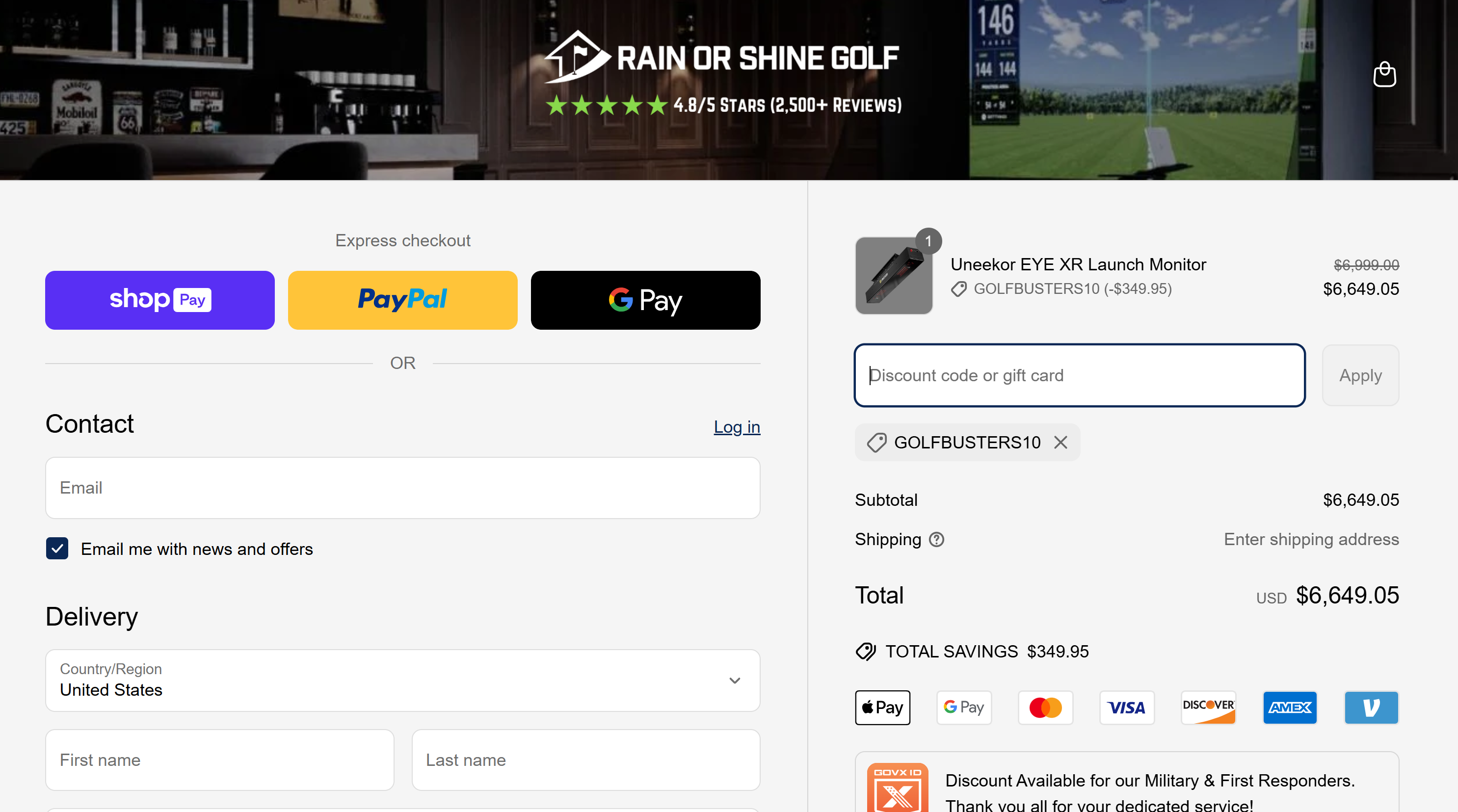Screen dimensions: 1458x812
Task: Pay with Google Pay express checkout
Action: click(x=645, y=300)
